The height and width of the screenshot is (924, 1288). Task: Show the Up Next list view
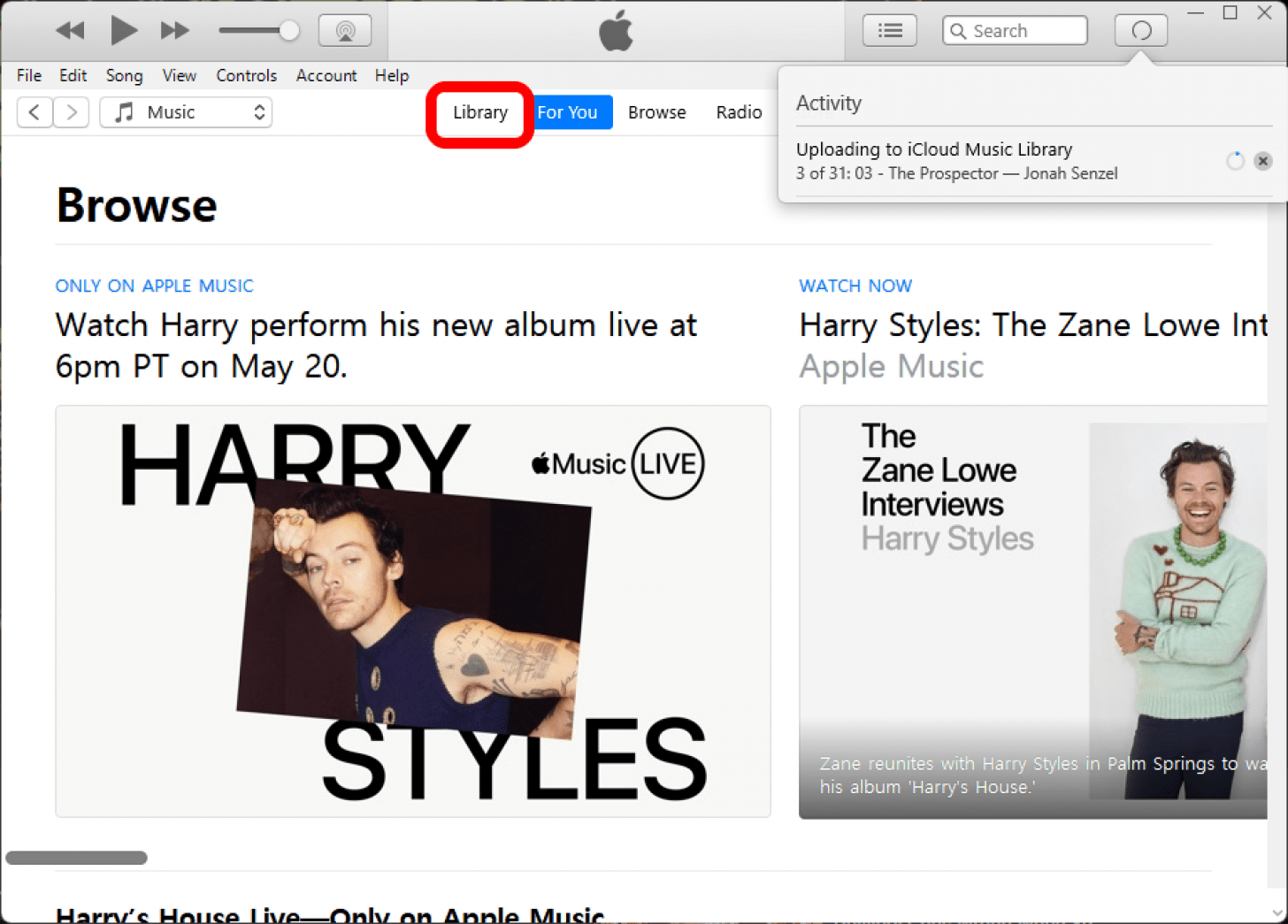(889, 31)
